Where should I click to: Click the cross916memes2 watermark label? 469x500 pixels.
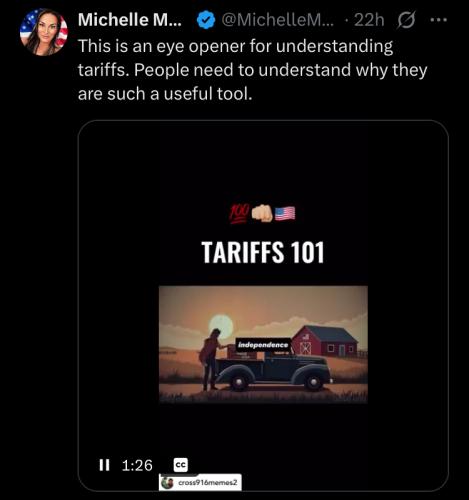click(208, 483)
